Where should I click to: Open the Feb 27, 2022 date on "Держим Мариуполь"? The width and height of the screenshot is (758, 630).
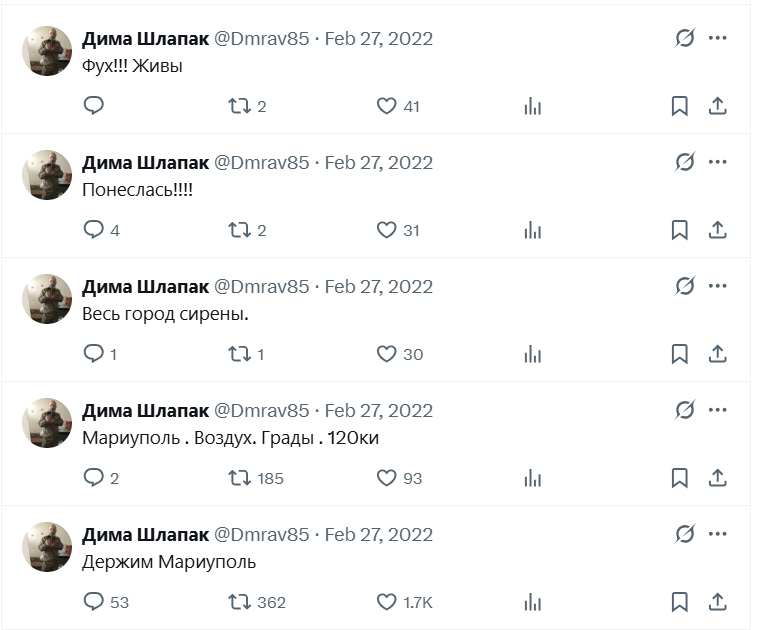point(379,535)
